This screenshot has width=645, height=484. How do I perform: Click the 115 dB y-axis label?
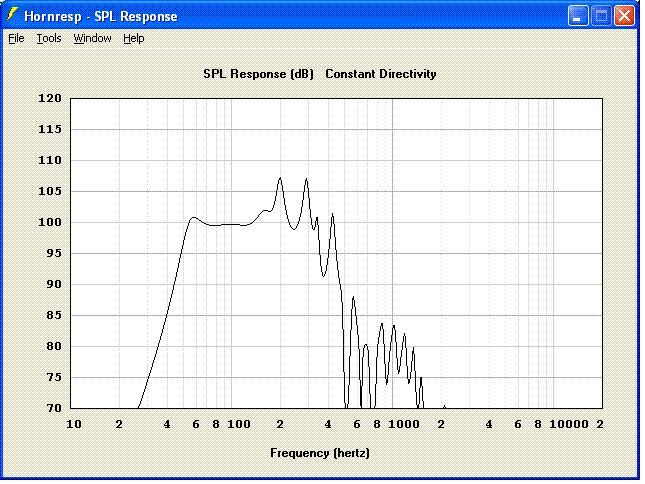tap(50, 129)
